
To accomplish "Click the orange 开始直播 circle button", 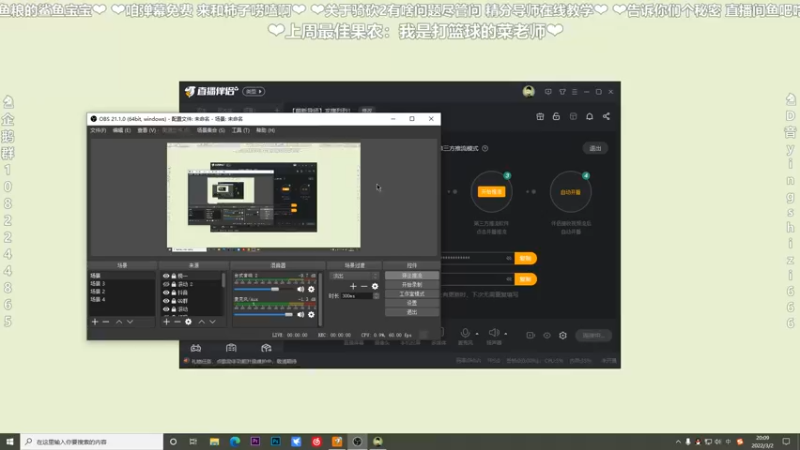I will [491, 192].
